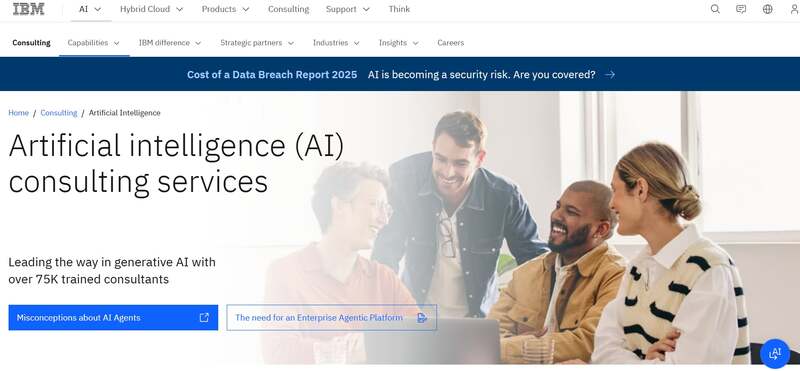The image size is (800, 371).
Task: Follow the Home breadcrumb link
Action: pos(18,113)
